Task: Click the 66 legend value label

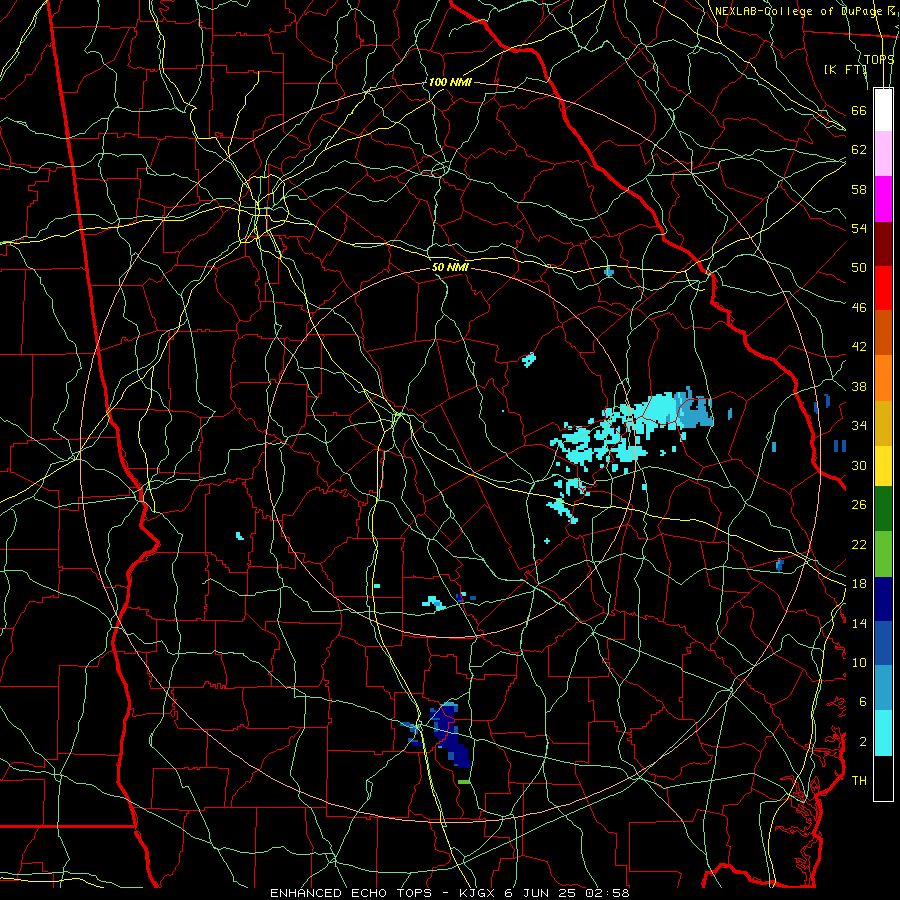Action: pos(859,110)
